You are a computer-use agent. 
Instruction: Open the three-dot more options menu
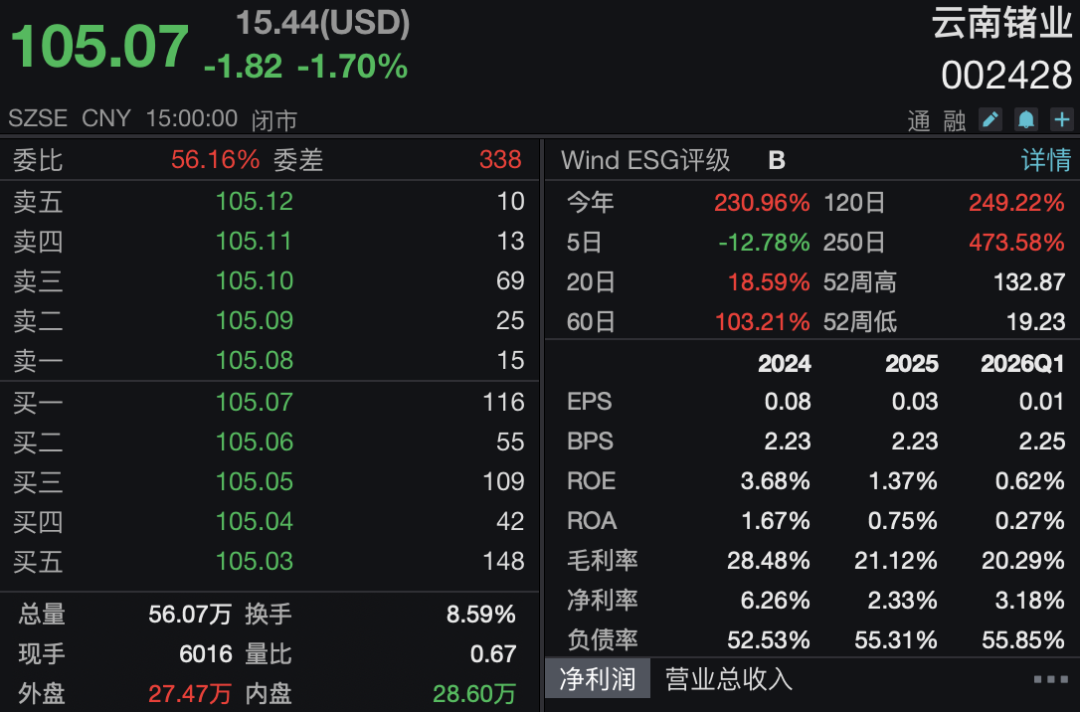tap(1050, 680)
